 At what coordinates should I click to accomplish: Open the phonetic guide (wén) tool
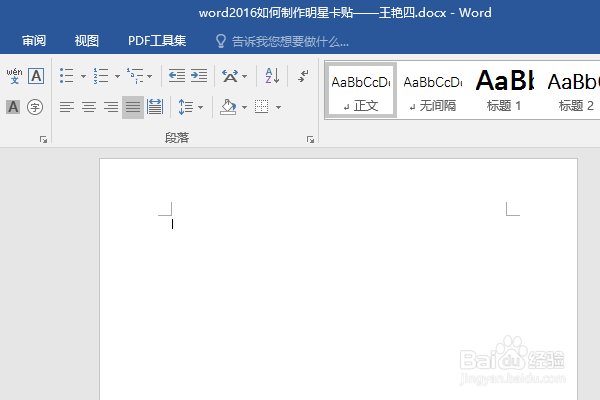click(14, 76)
